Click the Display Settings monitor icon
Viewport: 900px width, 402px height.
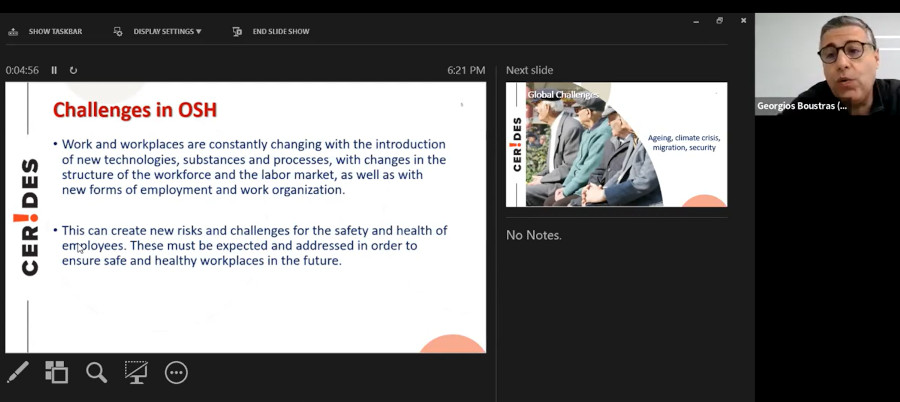pos(118,31)
